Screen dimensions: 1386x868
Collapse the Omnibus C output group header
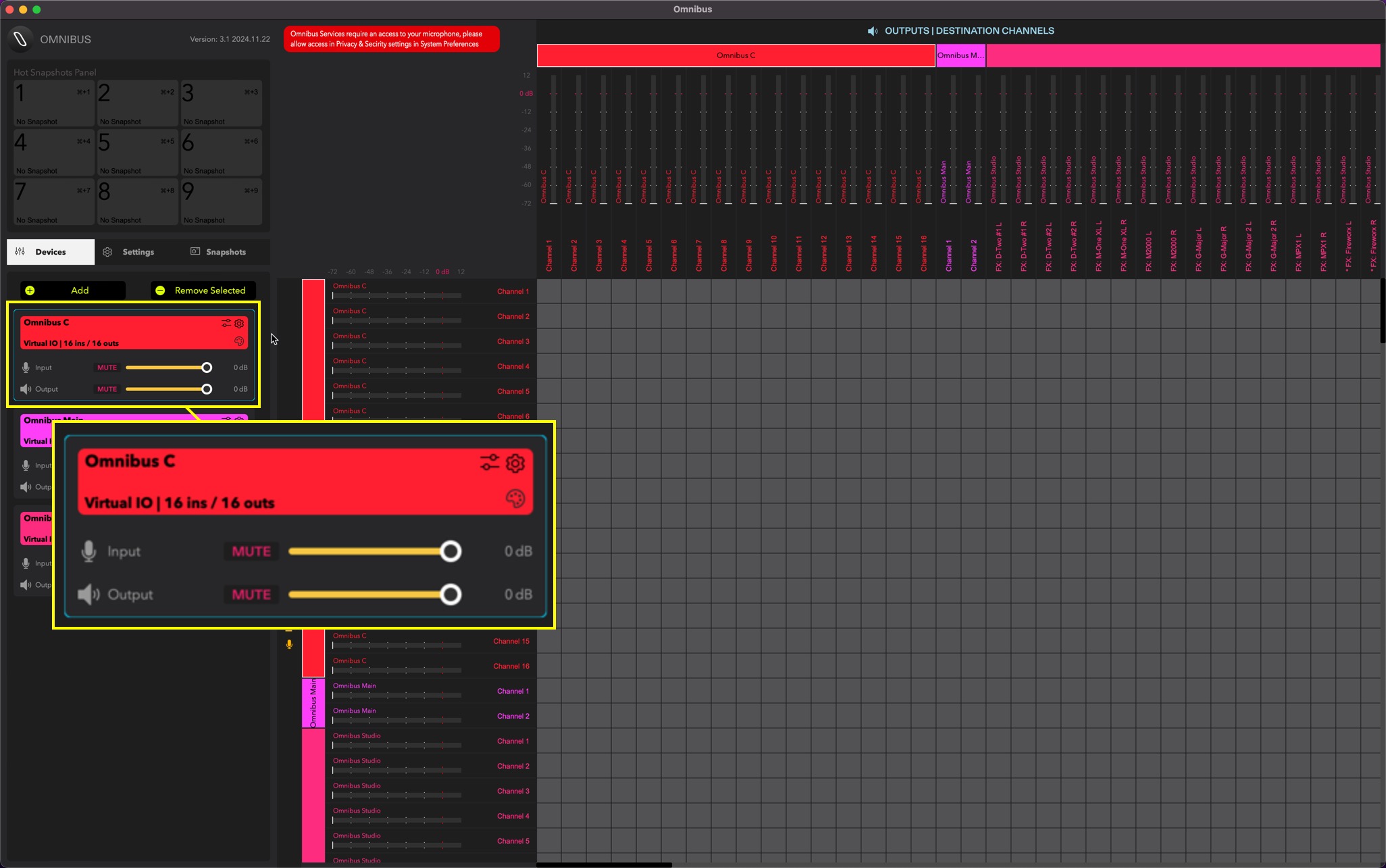[x=736, y=55]
